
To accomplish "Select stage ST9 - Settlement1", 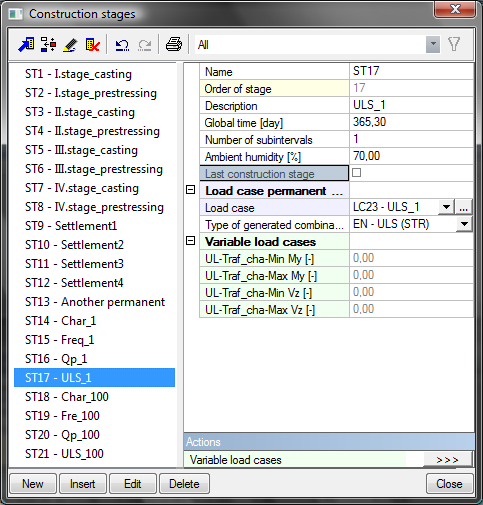I will click(x=71, y=226).
